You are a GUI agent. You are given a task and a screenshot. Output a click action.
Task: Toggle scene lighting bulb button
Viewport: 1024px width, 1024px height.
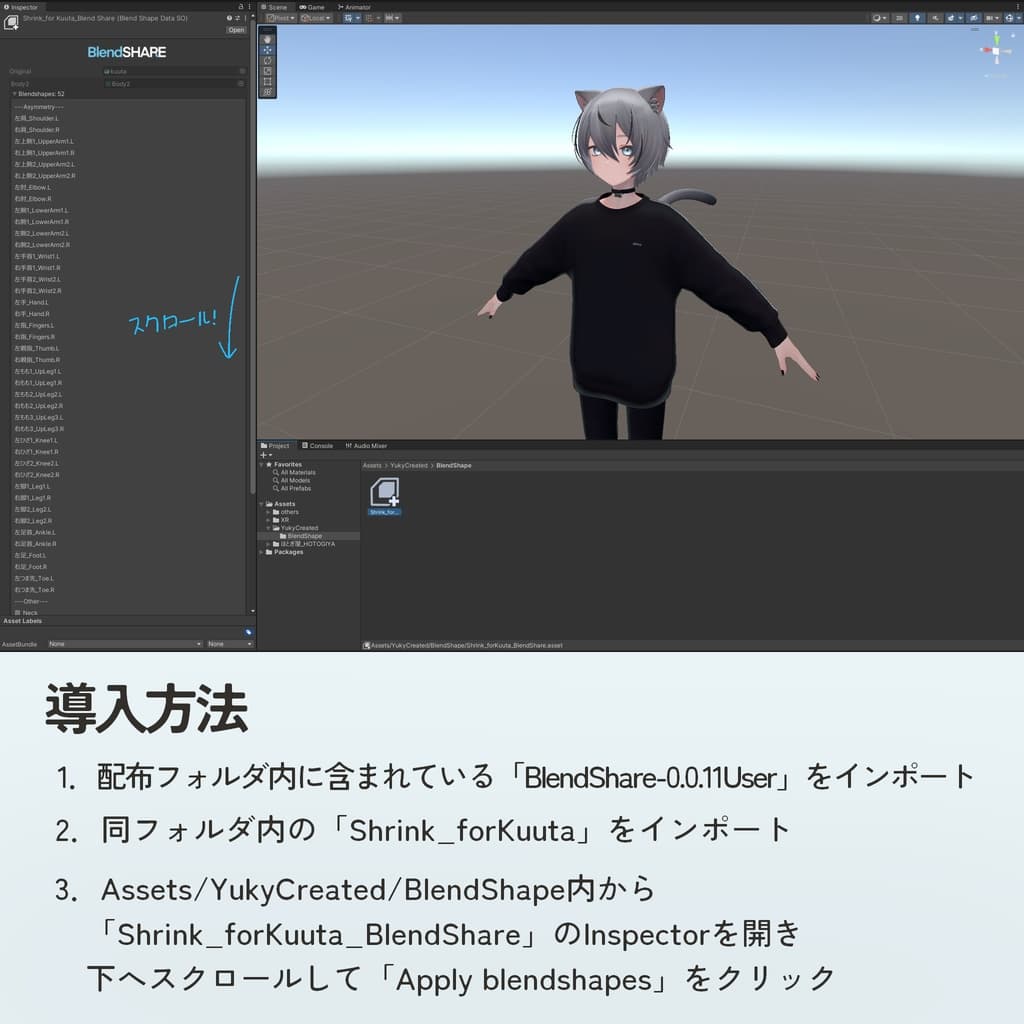[x=917, y=18]
